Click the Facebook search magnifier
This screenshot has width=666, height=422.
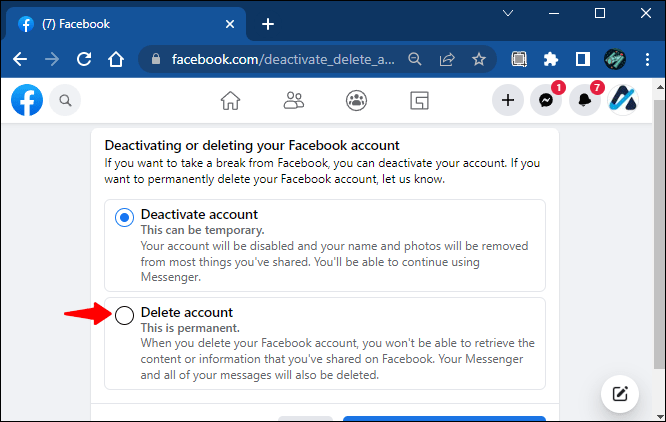click(65, 100)
